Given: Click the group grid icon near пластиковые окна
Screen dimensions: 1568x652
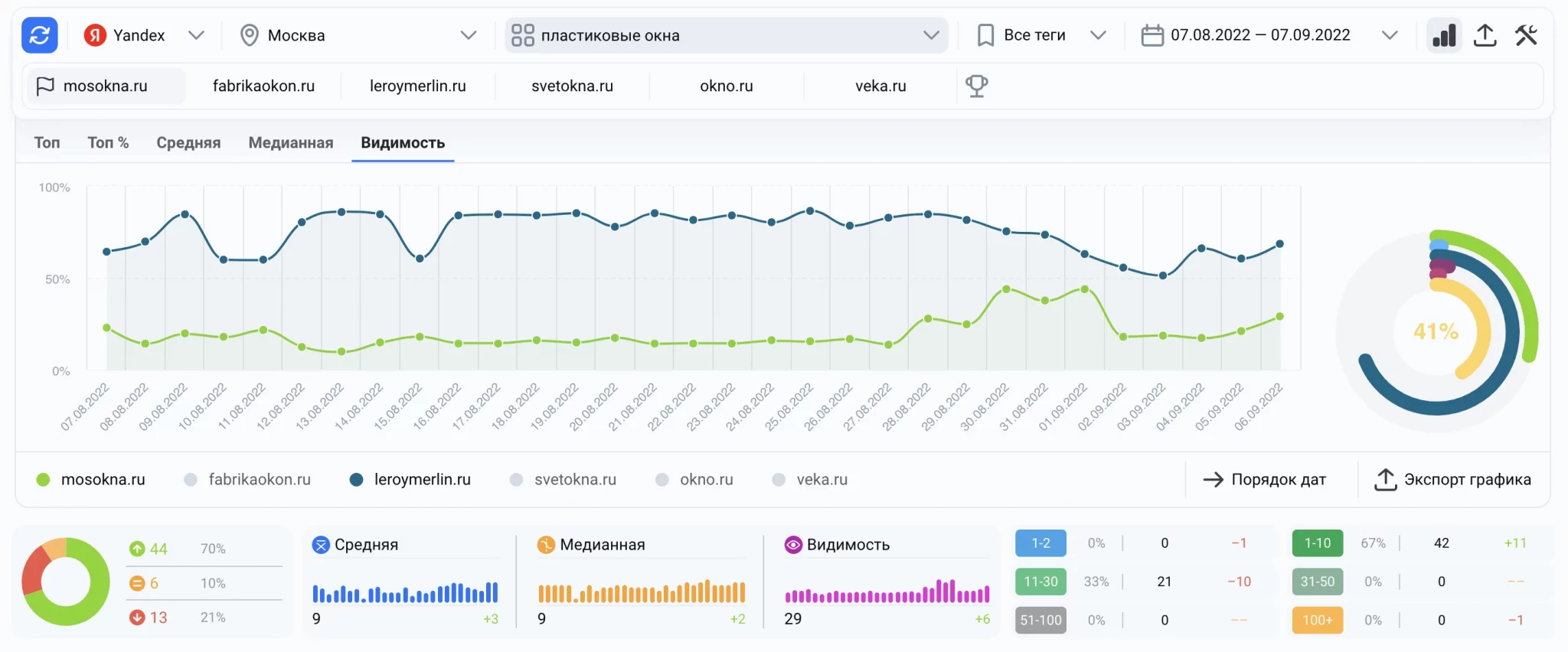Looking at the screenshot, I should [x=522, y=35].
